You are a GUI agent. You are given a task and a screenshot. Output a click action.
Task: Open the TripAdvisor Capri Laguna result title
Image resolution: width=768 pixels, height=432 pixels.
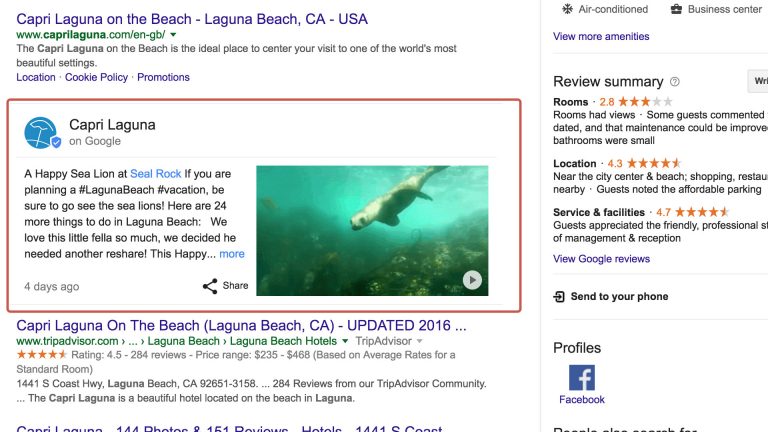tap(241, 325)
